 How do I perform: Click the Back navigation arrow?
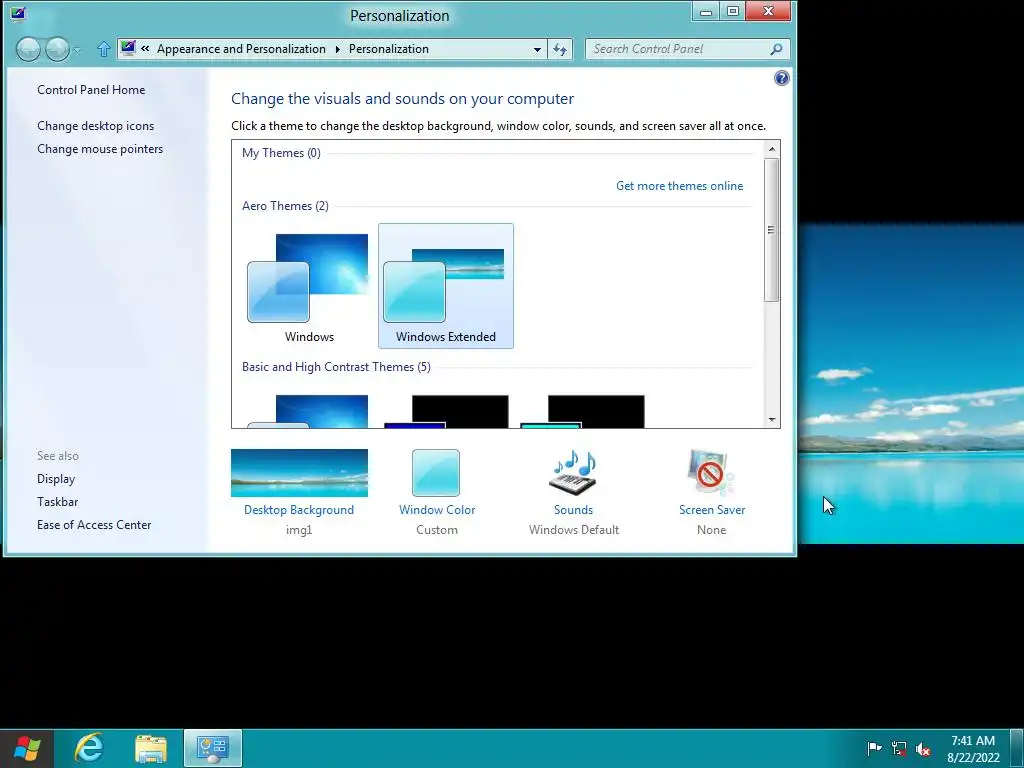(x=28, y=49)
